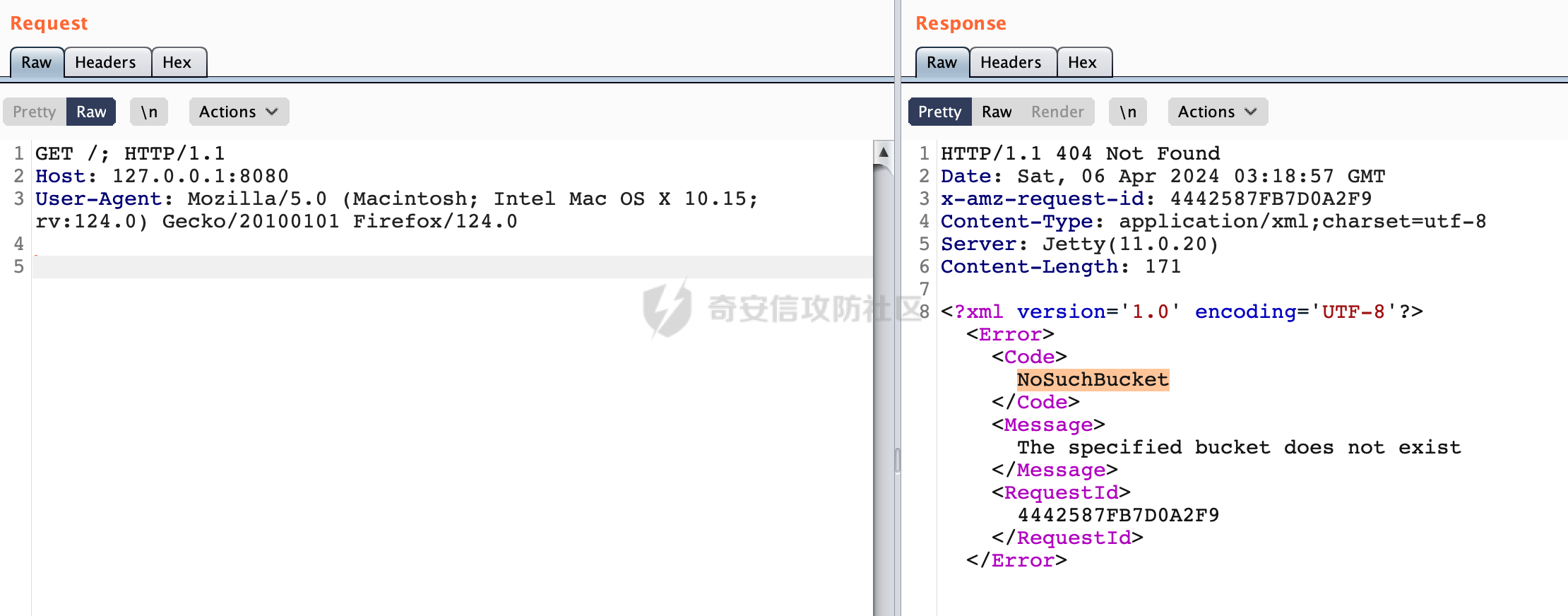This screenshot has width=1568, height=616.
Task: Click the Host header line in request
Action: [x=162, y=176]
